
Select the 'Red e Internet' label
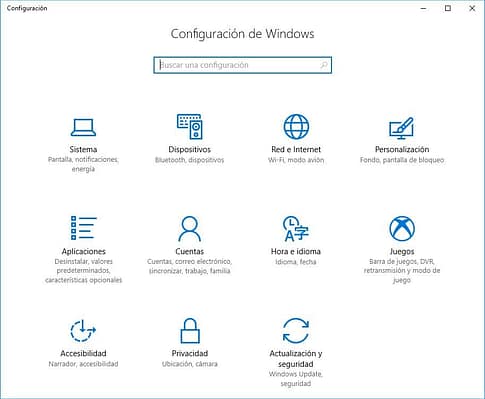pos(296,149)
